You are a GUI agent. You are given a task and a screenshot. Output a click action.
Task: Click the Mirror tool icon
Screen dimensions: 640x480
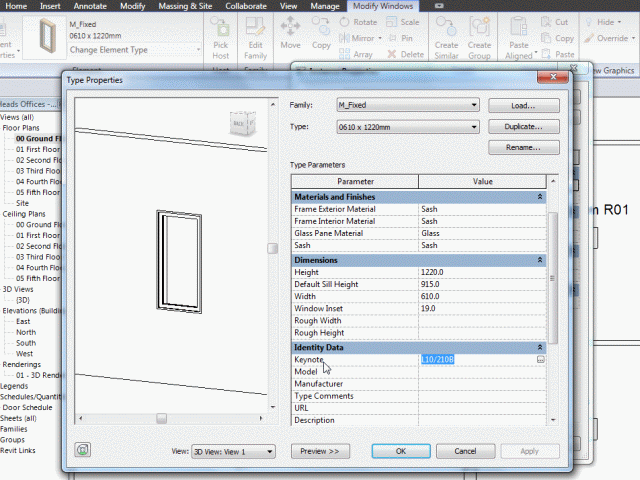pyautogui.click(x=344, y=38)
